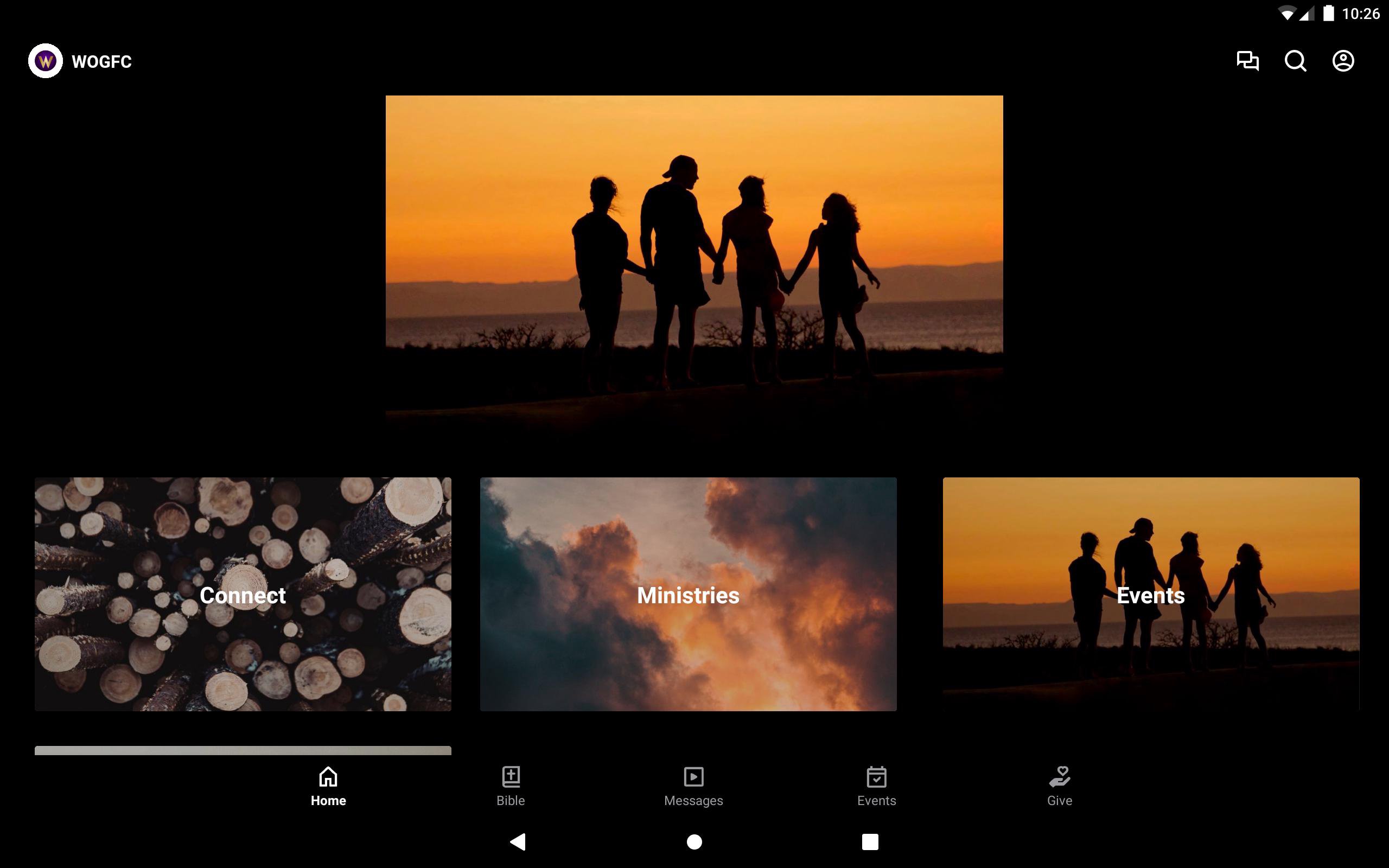1389x868 pixels.
Task: Open the Events sunset card
Action: [x=1151, y=594]
